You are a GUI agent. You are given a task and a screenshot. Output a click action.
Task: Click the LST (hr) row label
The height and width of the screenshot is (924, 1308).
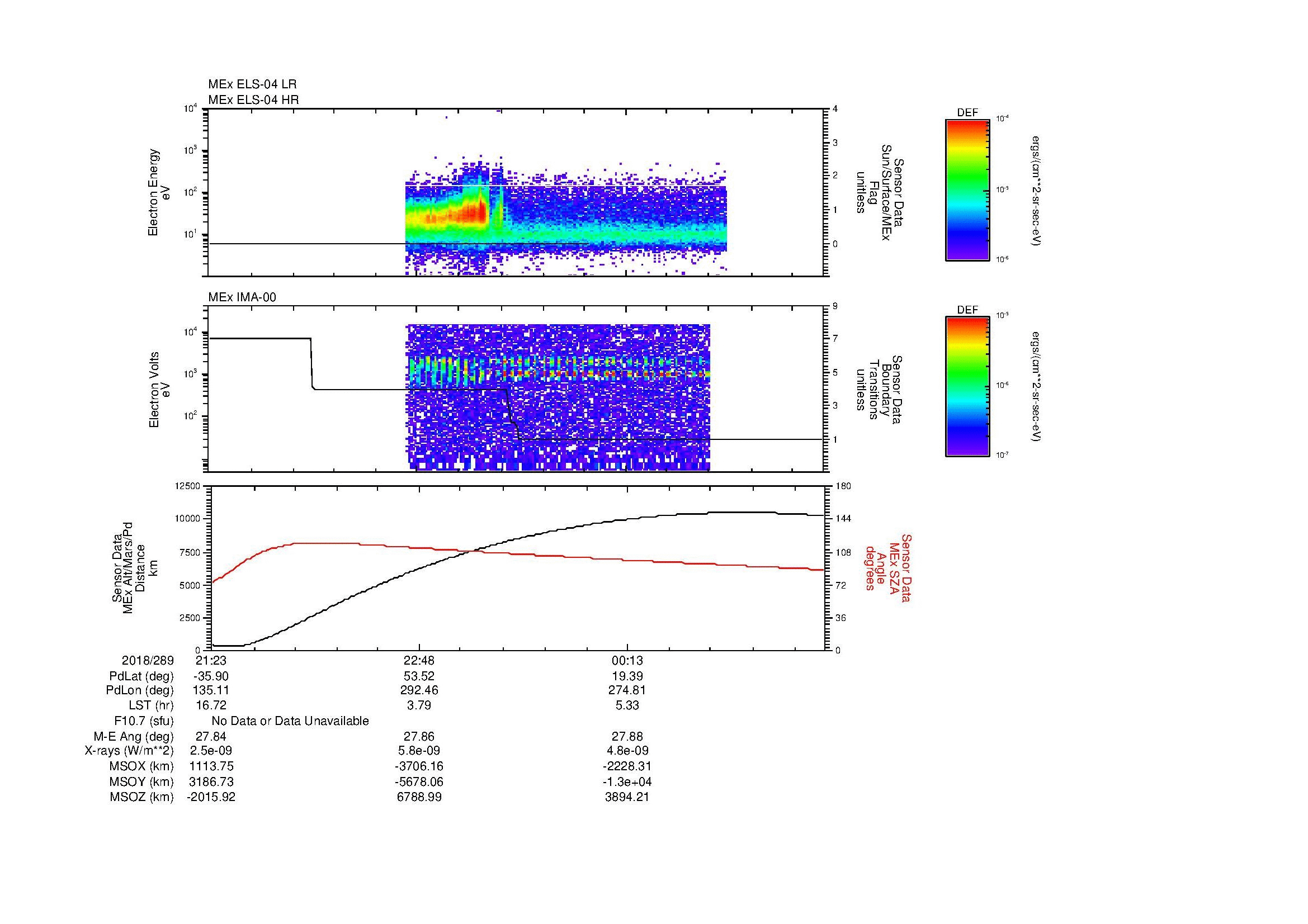pyautogui.click(x=151, y=705)
